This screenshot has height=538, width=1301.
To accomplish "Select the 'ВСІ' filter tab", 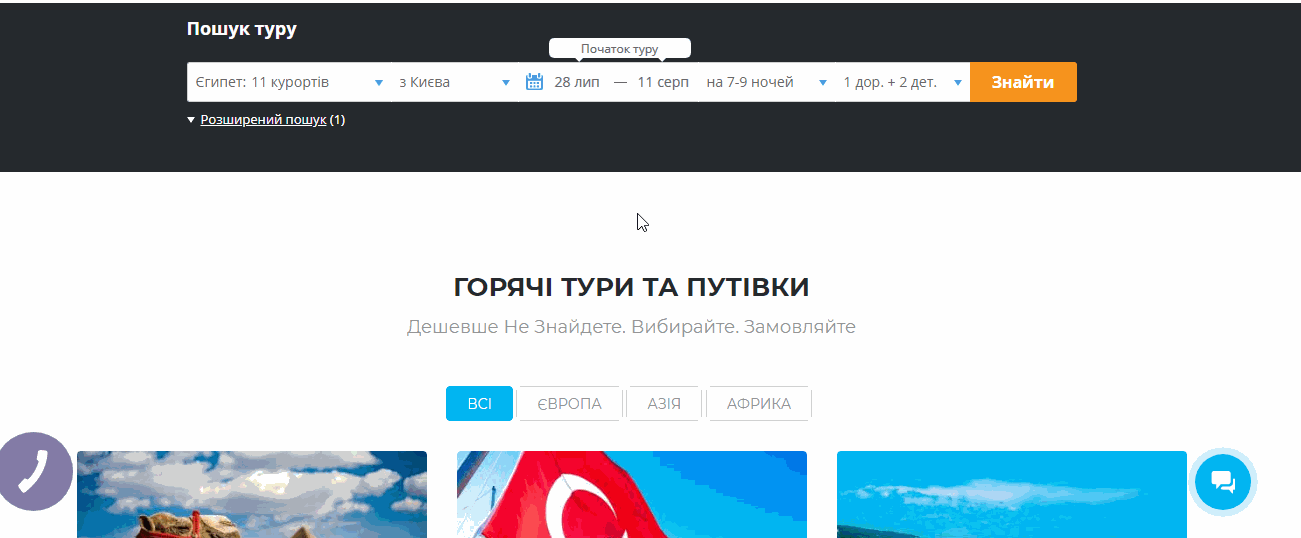I will 479,404.
